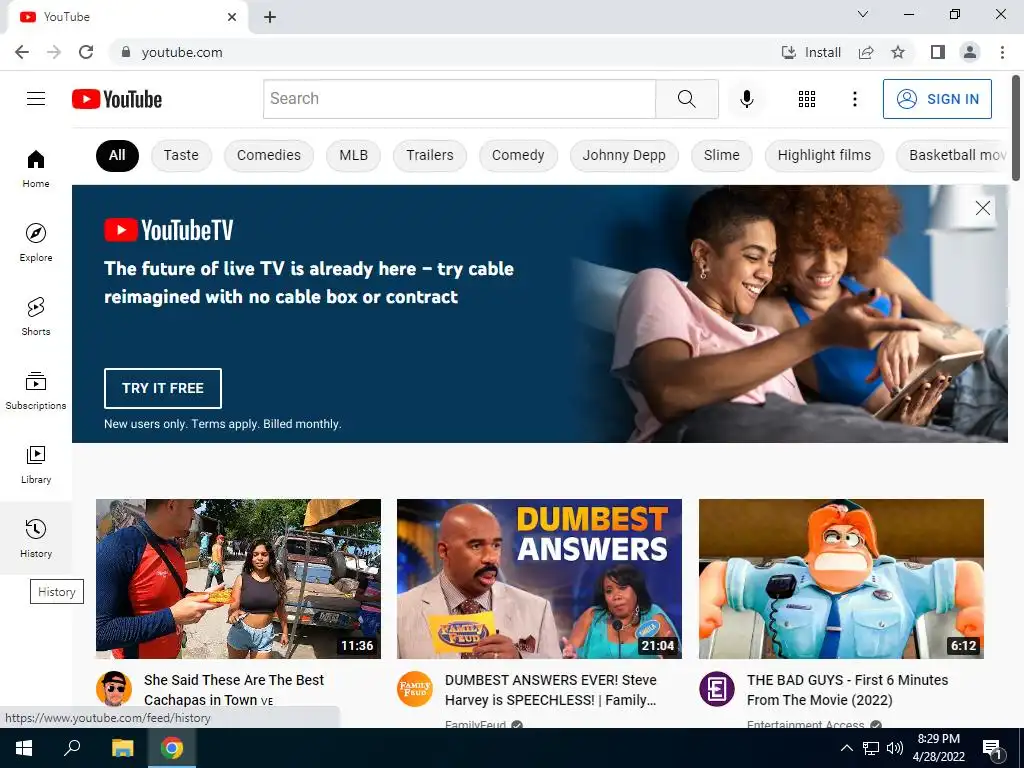Open Chrome profile avatar
The width and height of the screenshot is (1024, 768).
point(970,52)
